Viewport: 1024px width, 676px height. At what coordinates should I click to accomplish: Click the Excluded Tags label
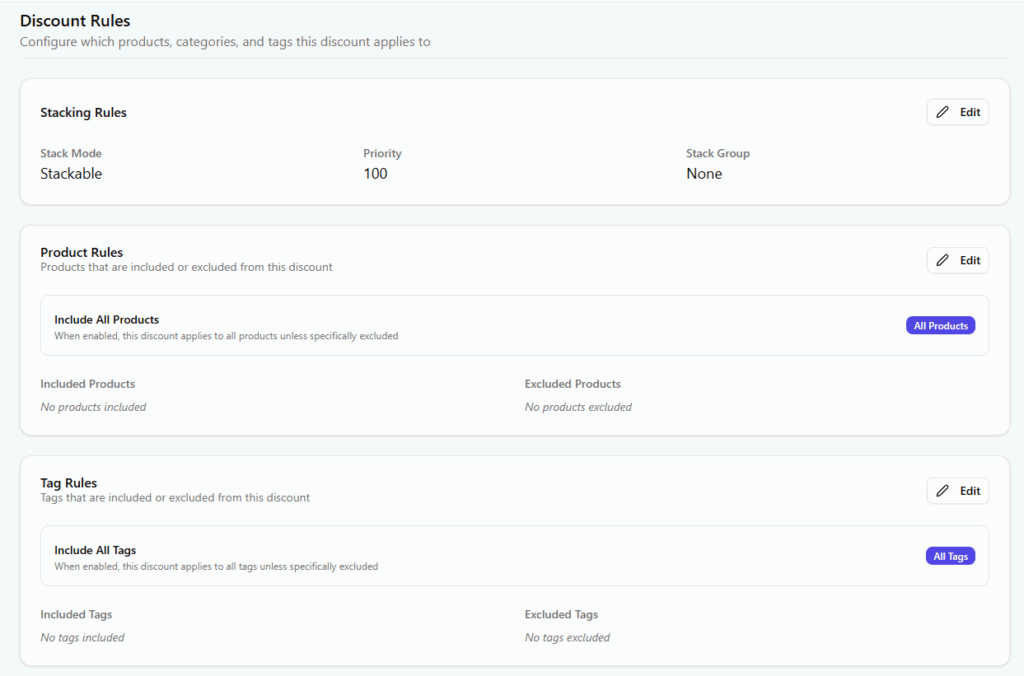click(x=561, y=615)
